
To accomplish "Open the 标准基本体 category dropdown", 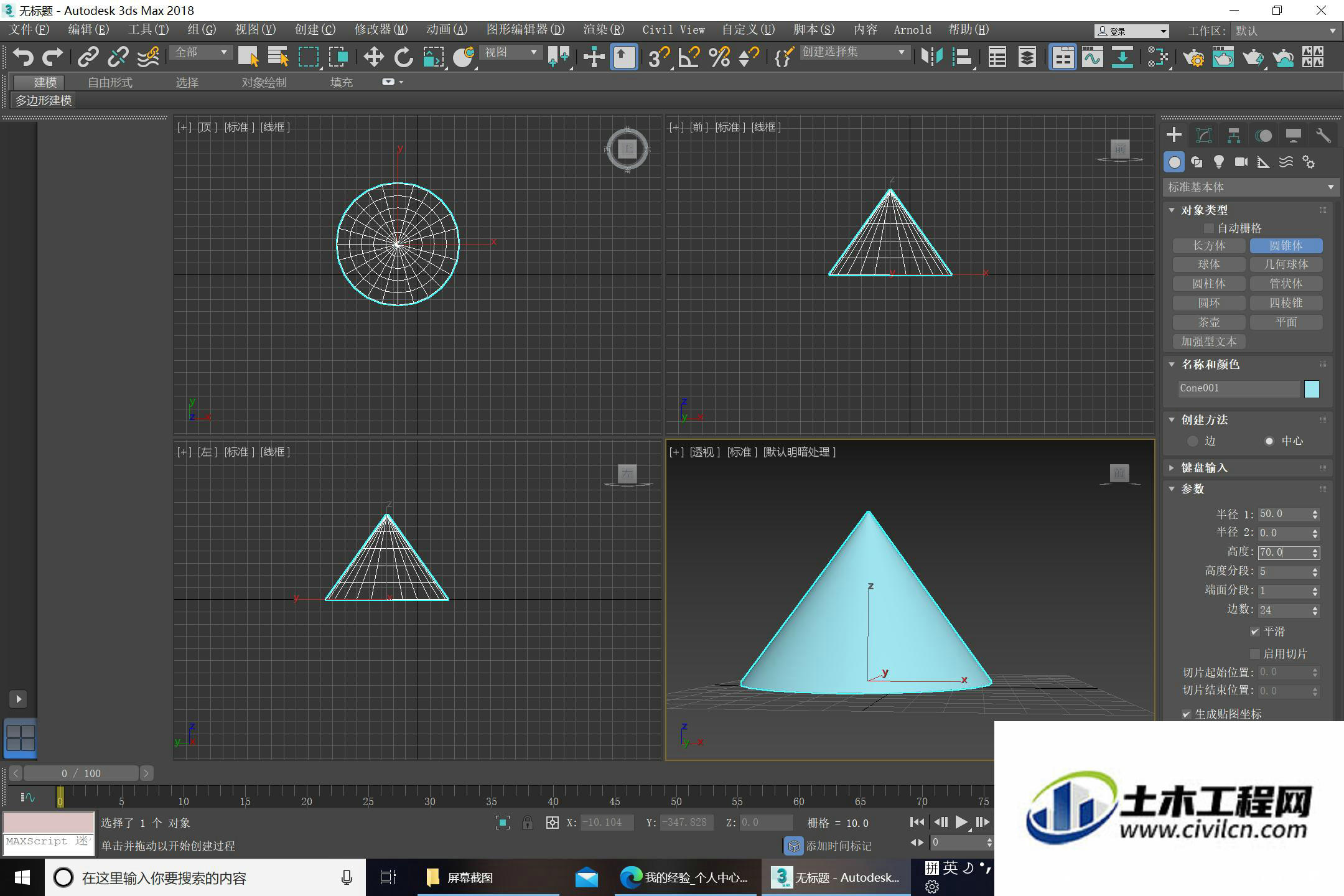I will [1251, 187].
